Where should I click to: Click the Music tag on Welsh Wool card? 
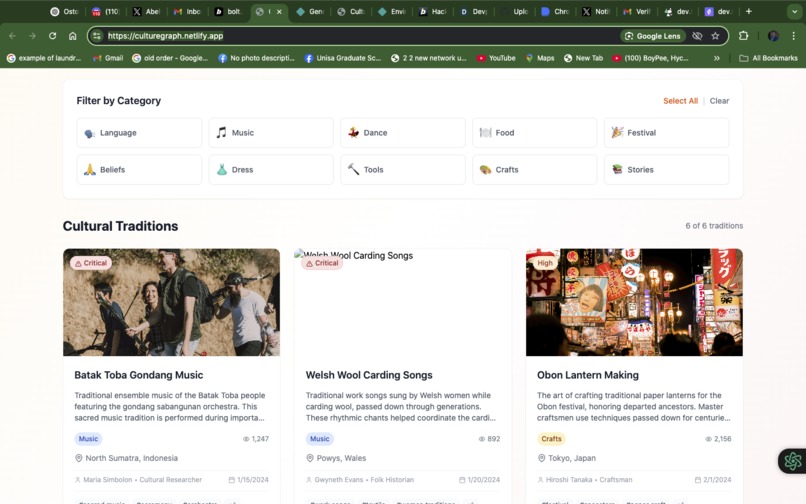(x=320, y=439)
